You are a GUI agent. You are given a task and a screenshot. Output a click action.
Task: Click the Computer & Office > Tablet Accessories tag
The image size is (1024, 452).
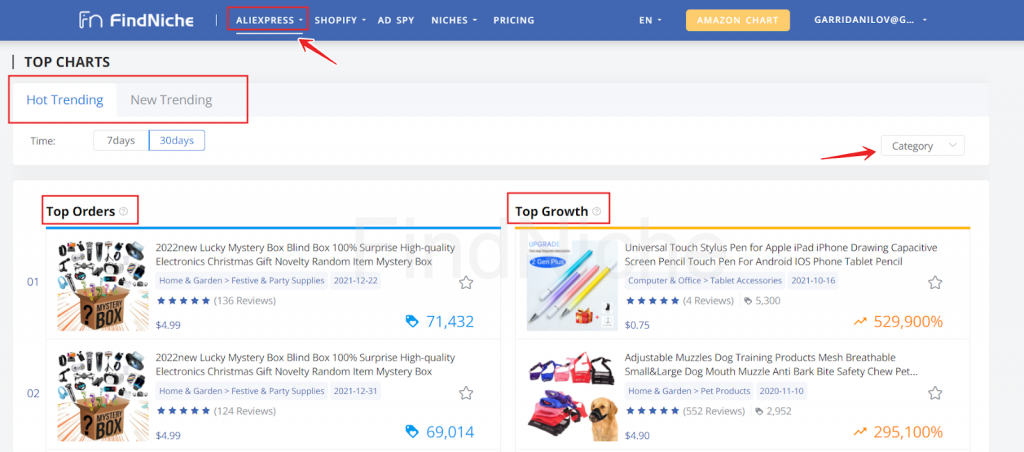point(705,281)
